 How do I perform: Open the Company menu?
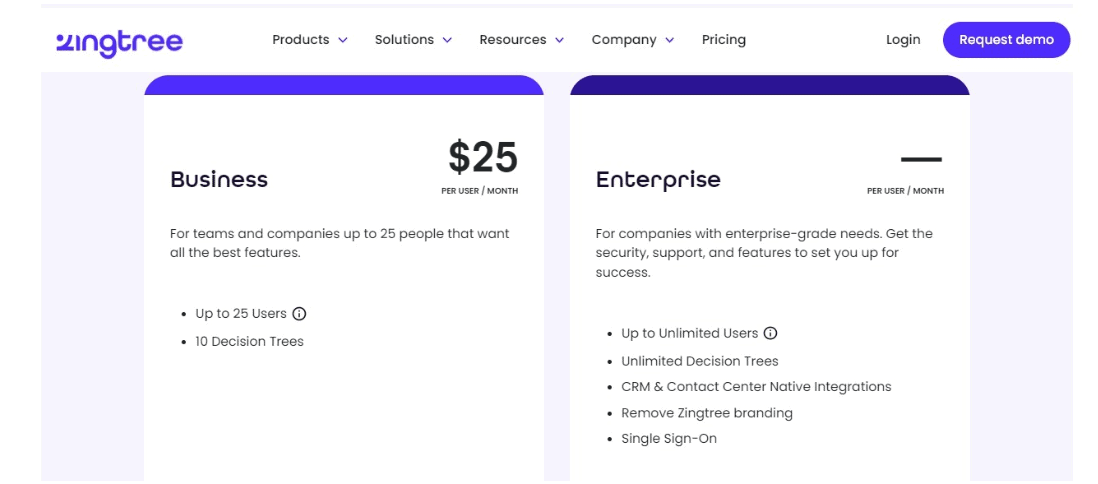pos(624,40)
